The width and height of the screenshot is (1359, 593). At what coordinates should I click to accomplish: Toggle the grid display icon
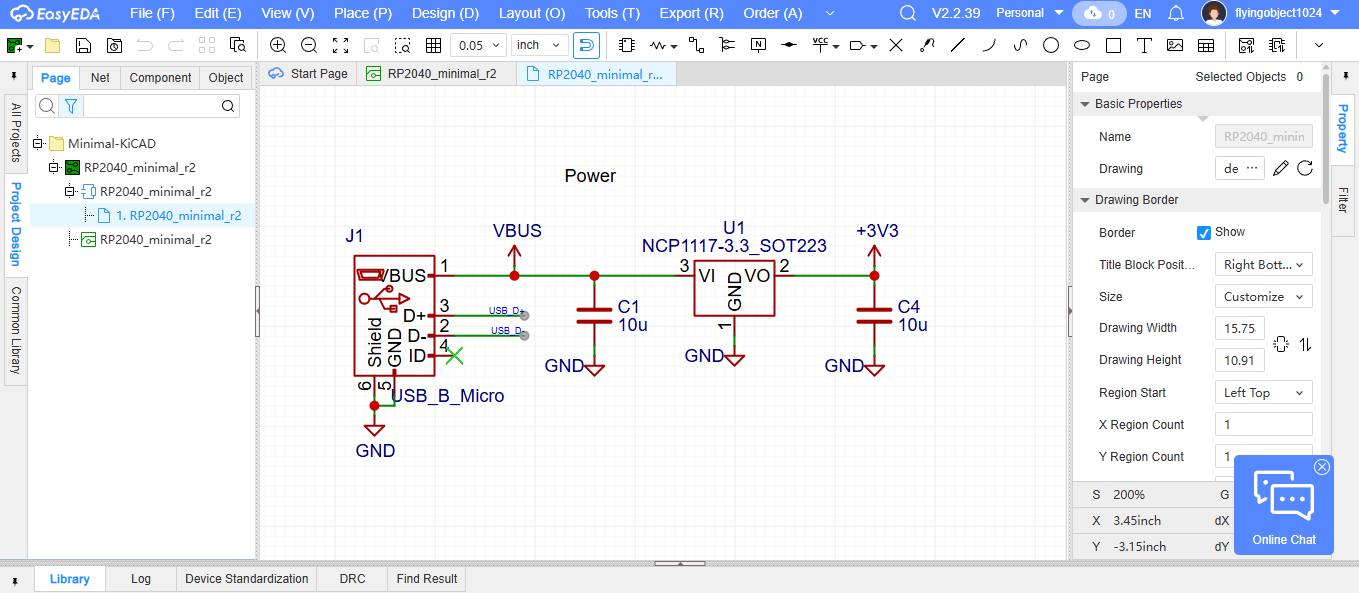pos(433,45)
